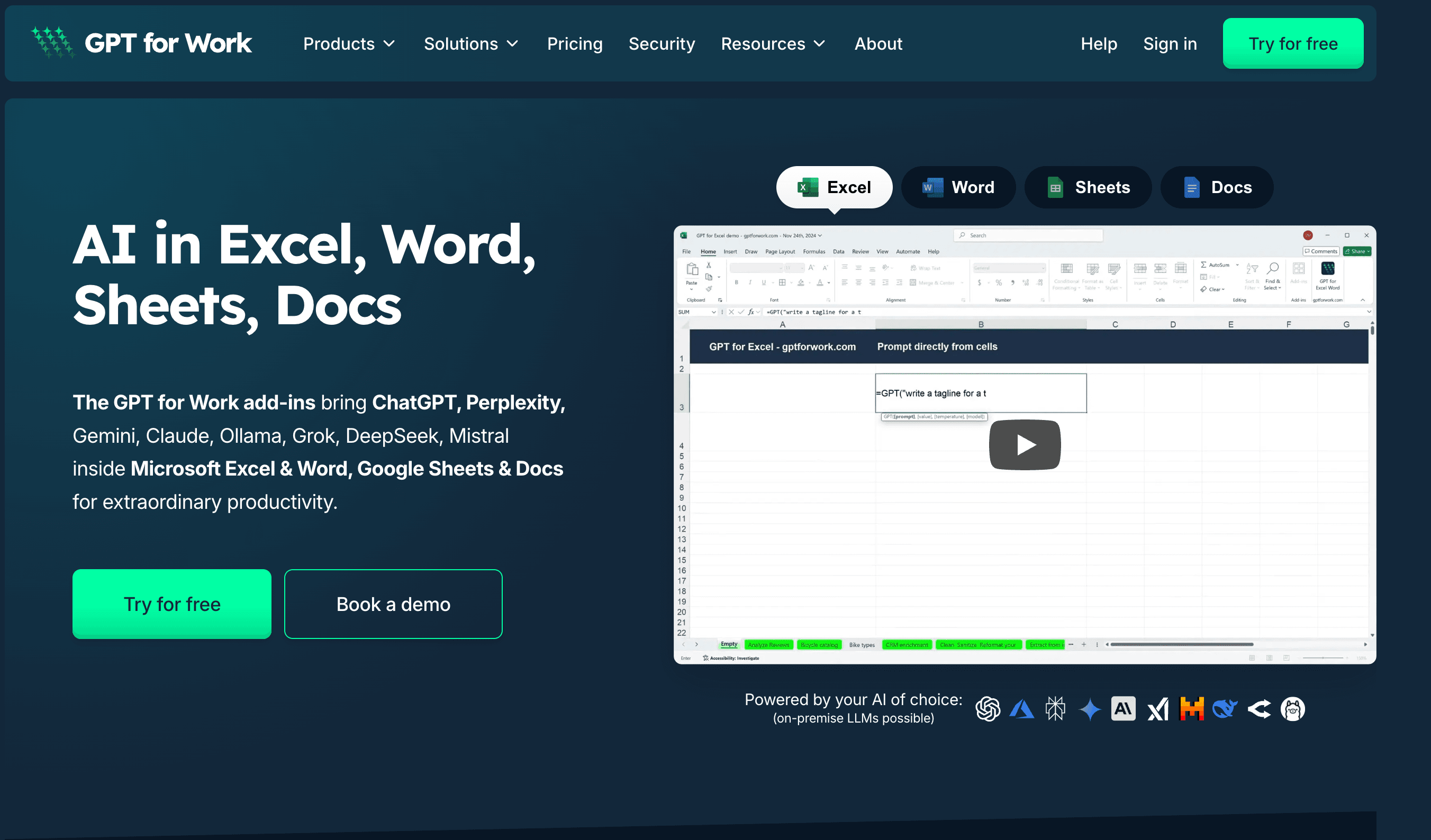Open Find & Select
The width and height of the screenshot is (1431, 840).
1273,276
